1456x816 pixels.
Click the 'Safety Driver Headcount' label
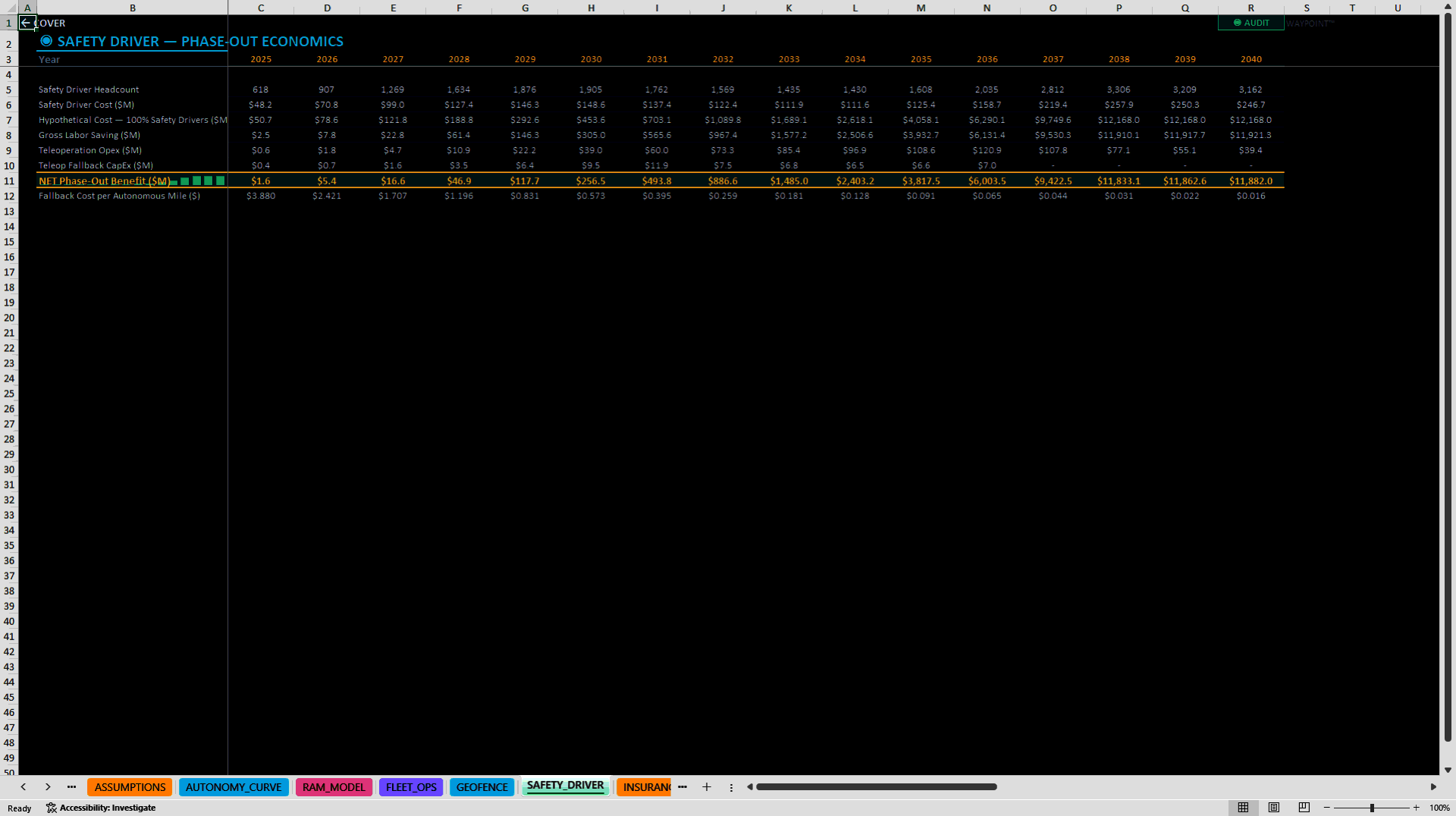click(x=89, y=89)
